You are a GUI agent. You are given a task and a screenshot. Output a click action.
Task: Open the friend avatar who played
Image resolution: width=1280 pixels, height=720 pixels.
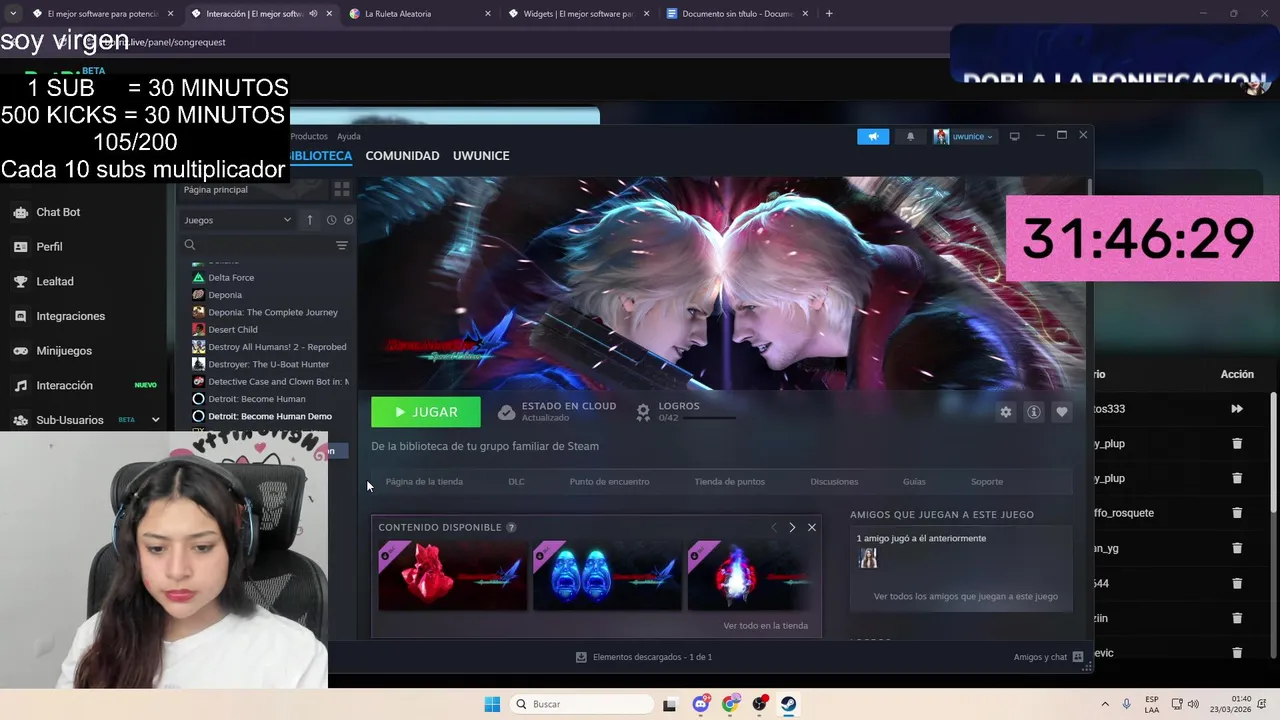[868, 558]
